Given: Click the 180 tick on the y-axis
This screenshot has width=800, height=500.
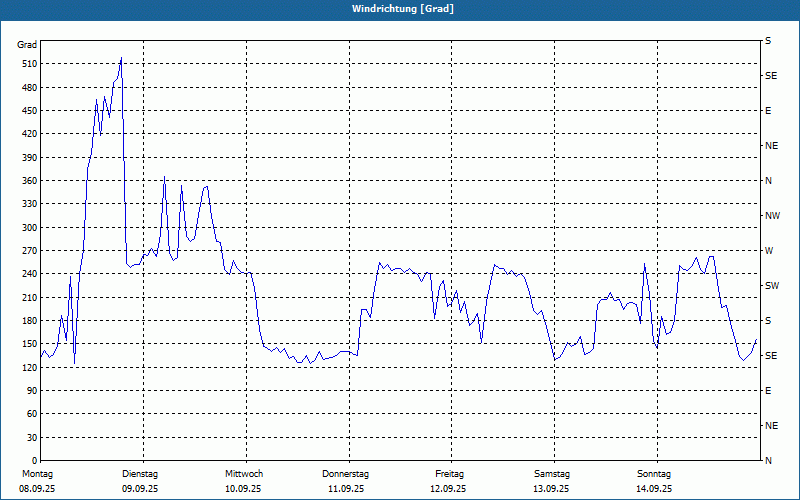Looking at the screenshot, I should pyautogui.click(x=27, y=321).
